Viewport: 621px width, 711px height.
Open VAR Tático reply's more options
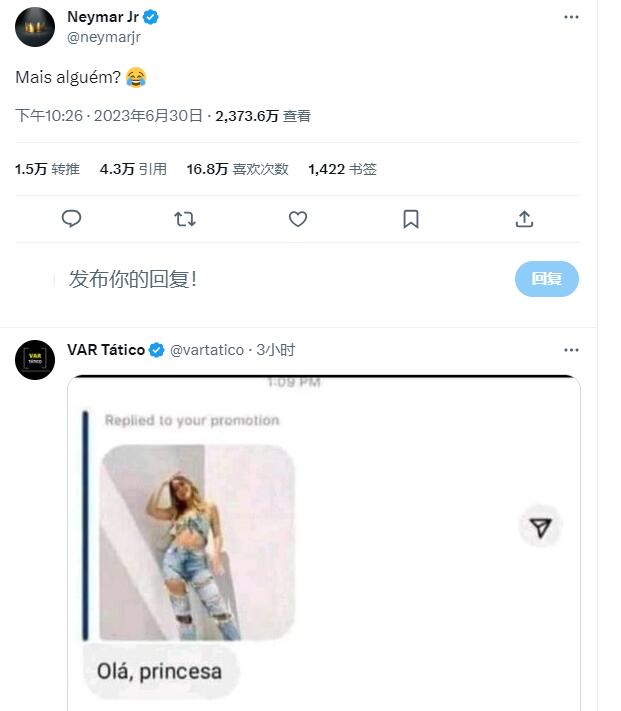point(571,350)
